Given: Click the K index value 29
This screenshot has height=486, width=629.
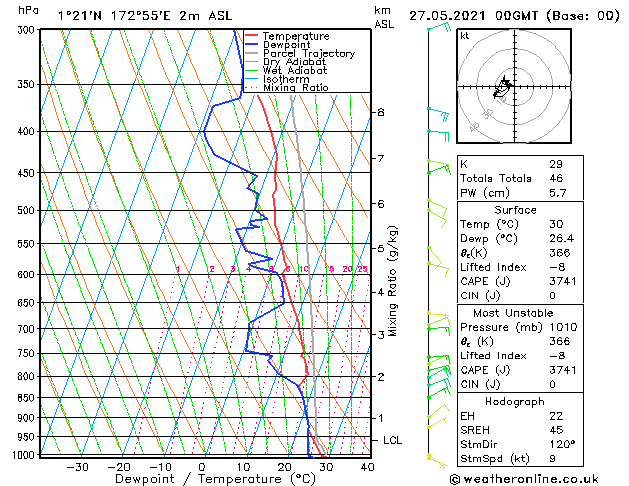Looking at the screenshot, I should [556, 164].
